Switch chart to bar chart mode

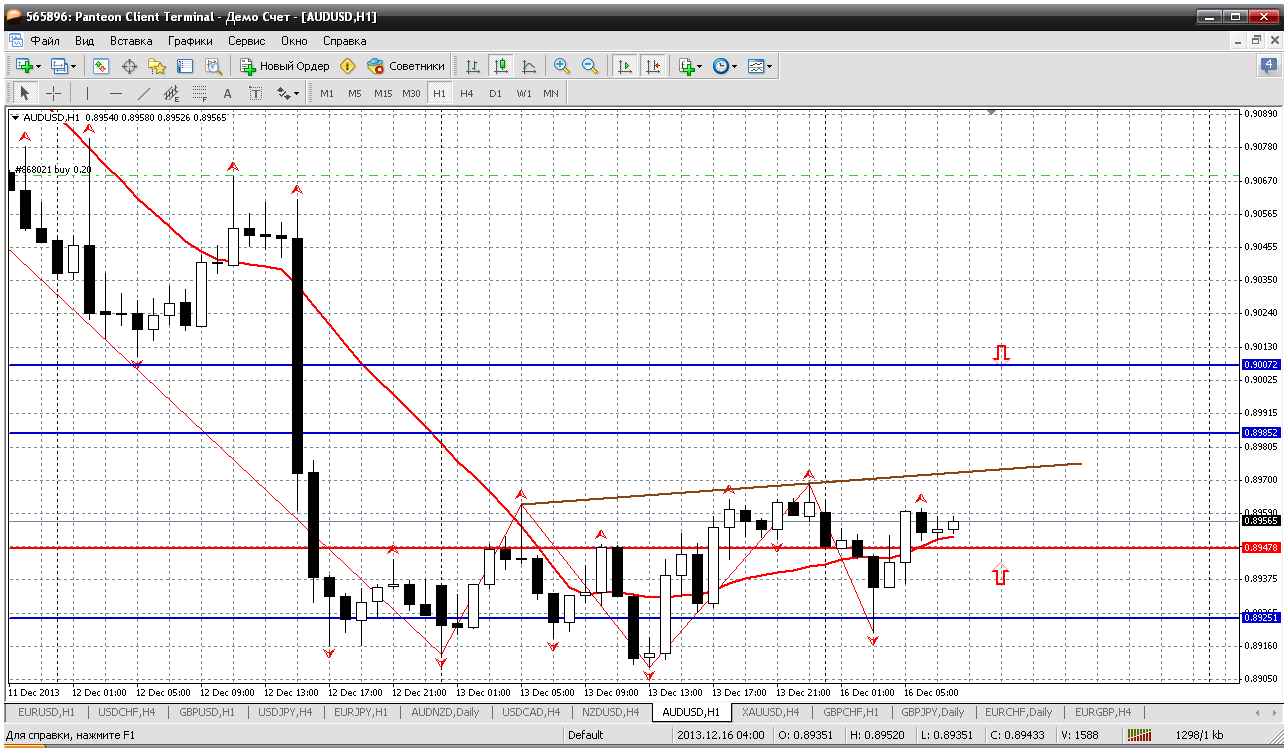coord(472,66)
